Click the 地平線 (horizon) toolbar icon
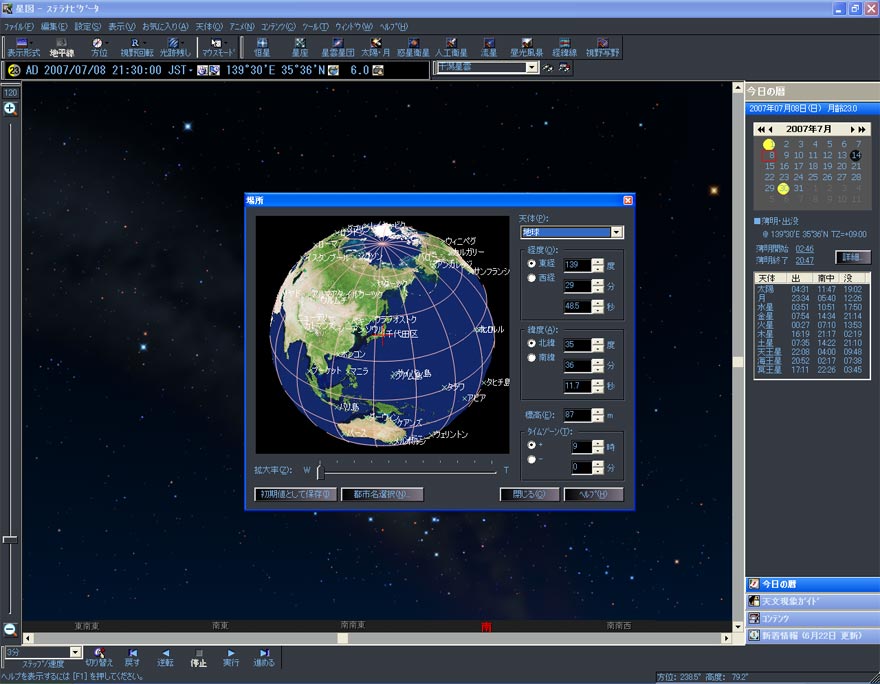This screenshot has width=880, height=684. 62,46
